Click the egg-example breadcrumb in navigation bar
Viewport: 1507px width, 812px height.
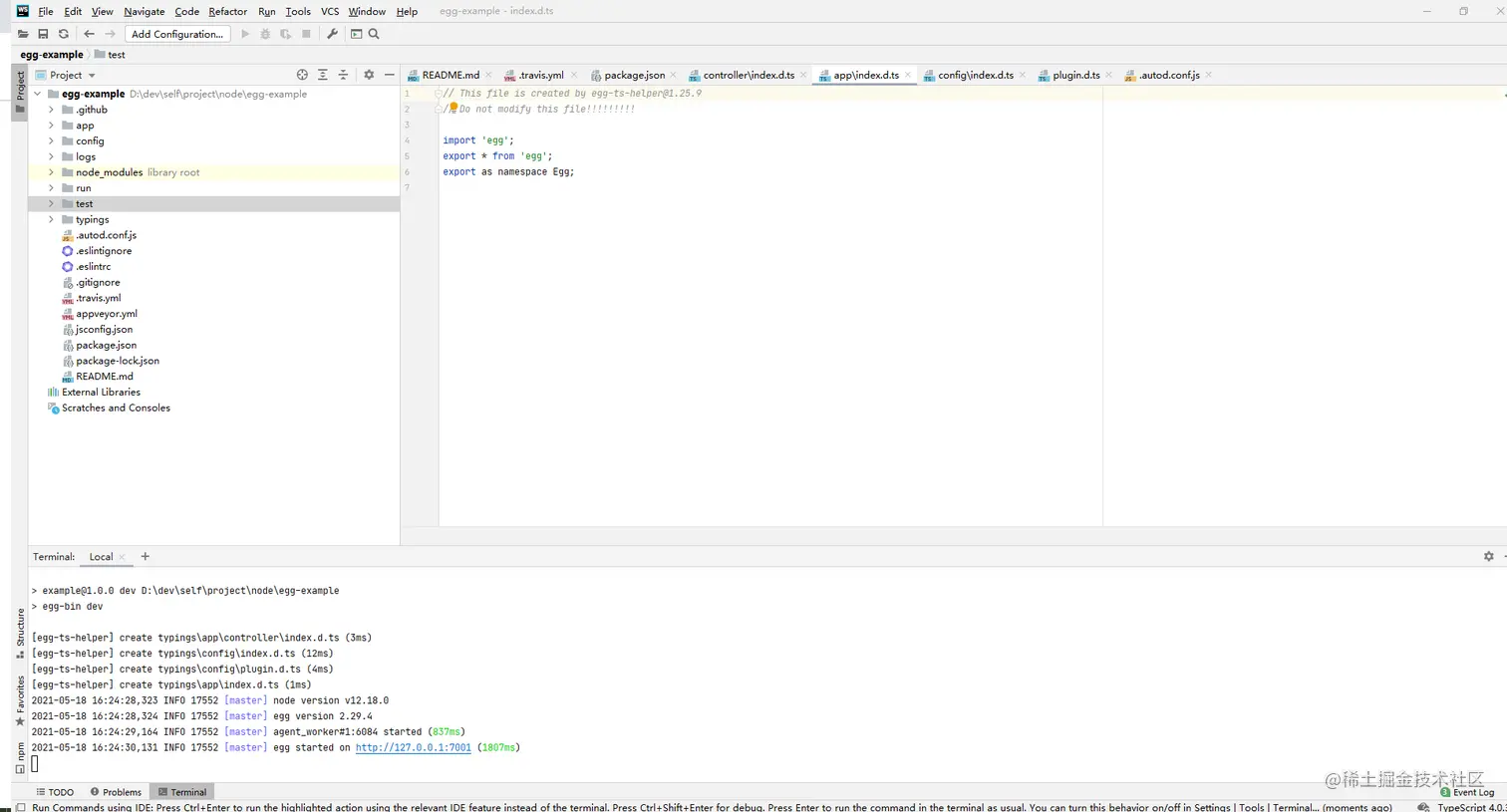coord(52,55)
